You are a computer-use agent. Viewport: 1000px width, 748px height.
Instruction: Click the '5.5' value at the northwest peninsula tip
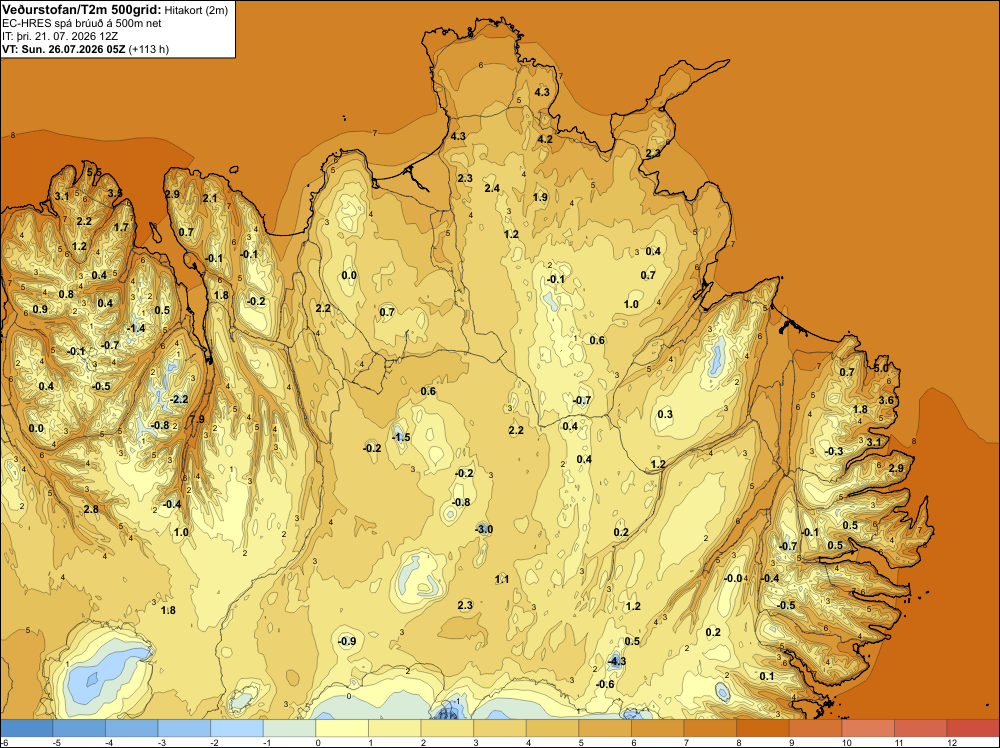click(94, 172)
